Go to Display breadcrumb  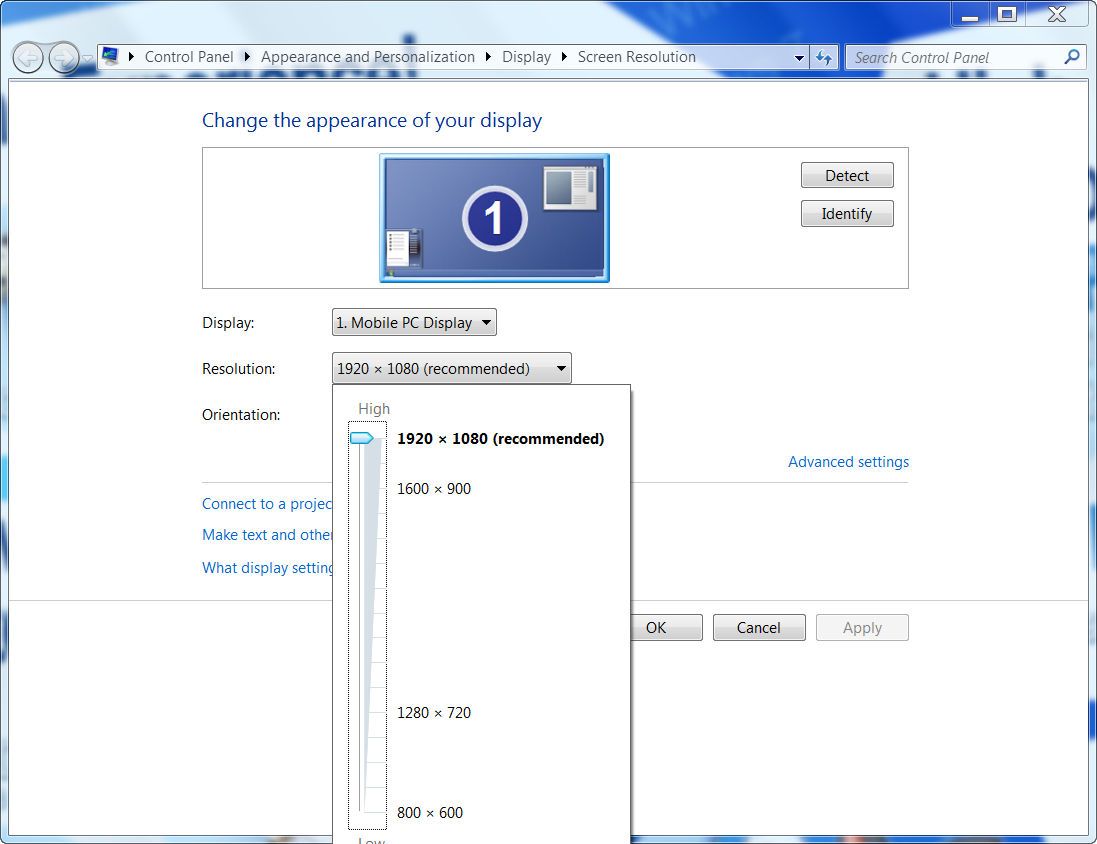[526, 57]
